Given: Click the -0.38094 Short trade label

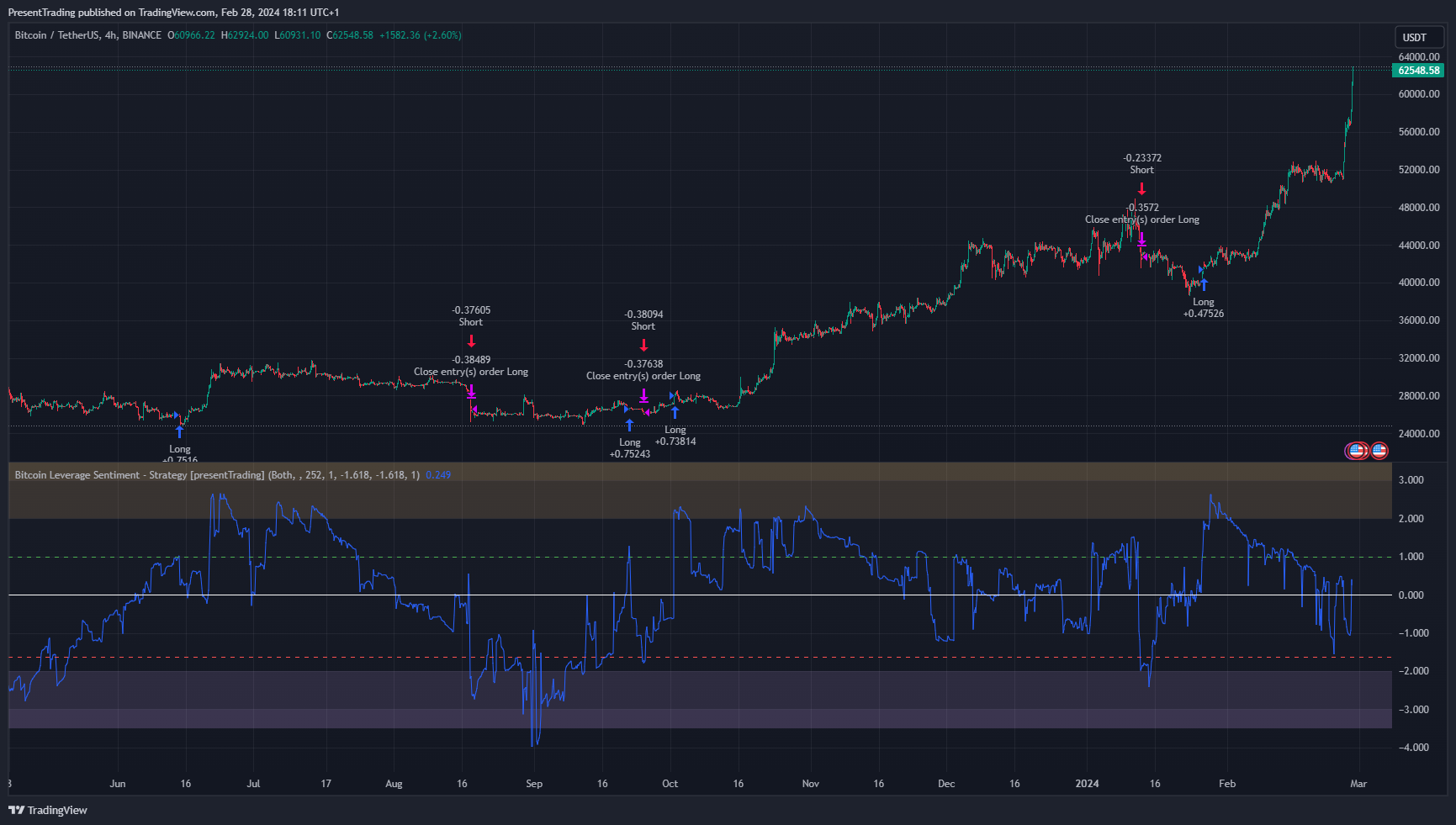Looking at the screenshot, I should [643, 320].
